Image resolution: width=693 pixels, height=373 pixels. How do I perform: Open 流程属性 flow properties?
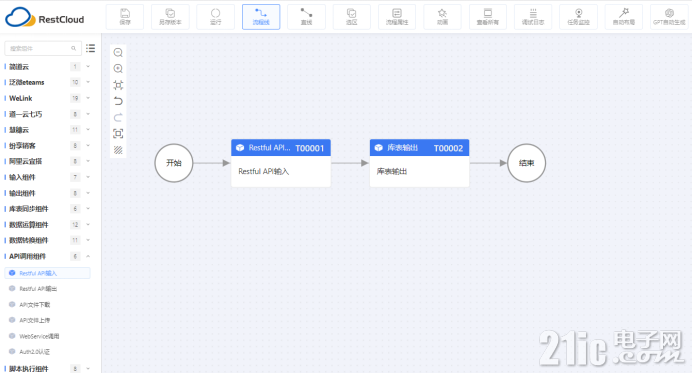[397, 17]
